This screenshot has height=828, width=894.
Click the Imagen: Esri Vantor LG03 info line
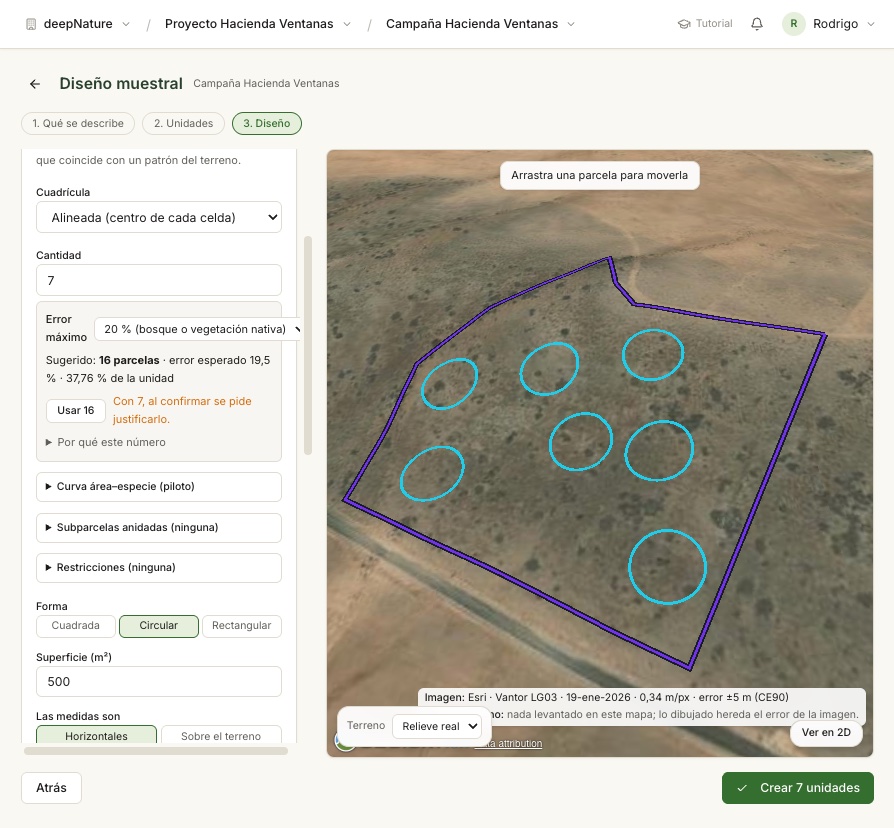point(606,697)
